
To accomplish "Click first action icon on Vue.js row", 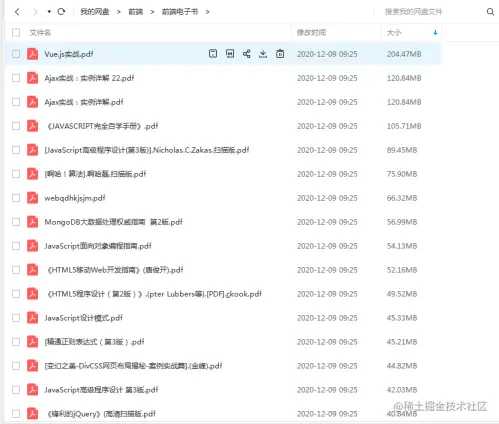I will coord(213,54).
